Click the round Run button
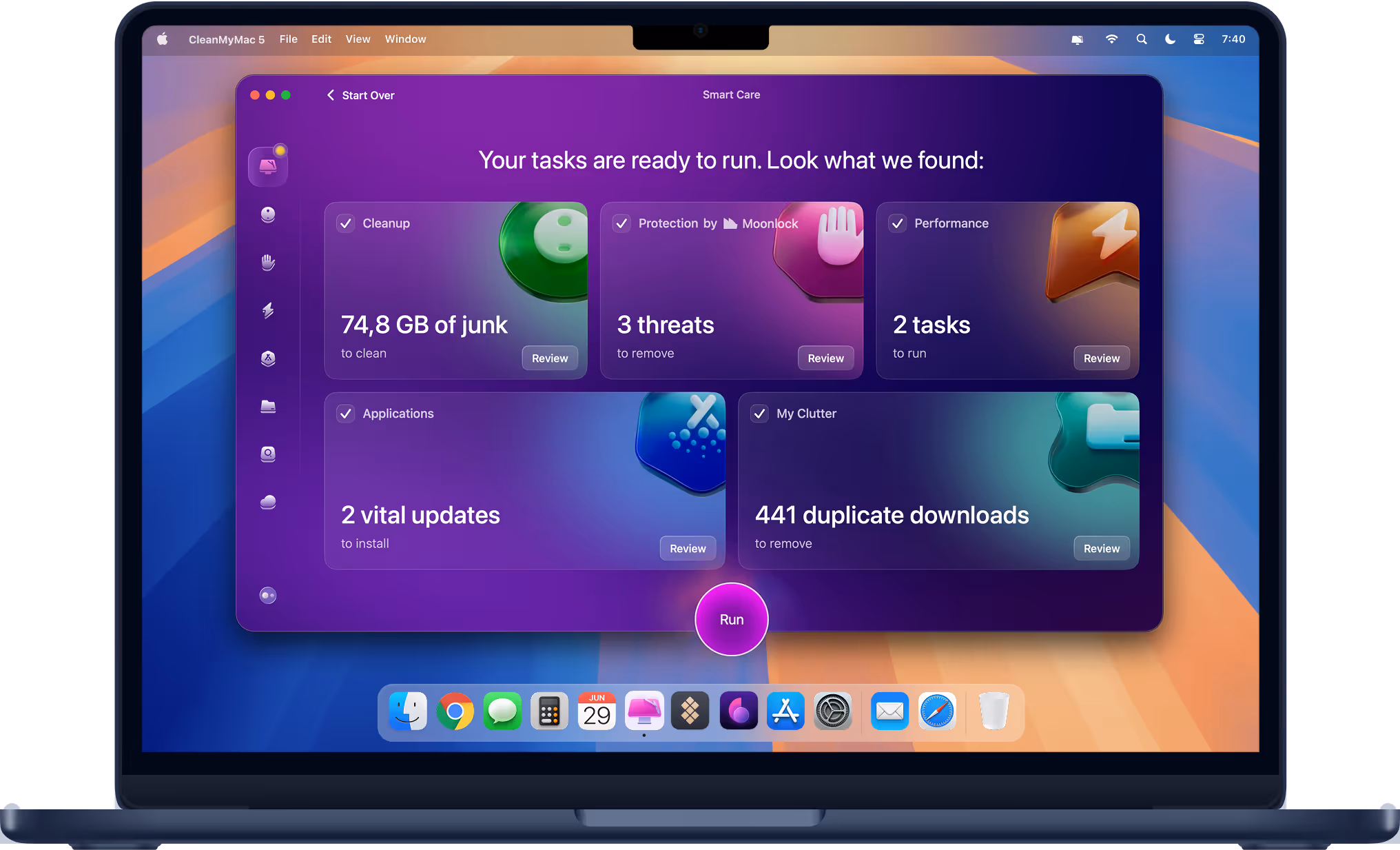Viewport: 1400px width, 850px height. click(732, 619)
